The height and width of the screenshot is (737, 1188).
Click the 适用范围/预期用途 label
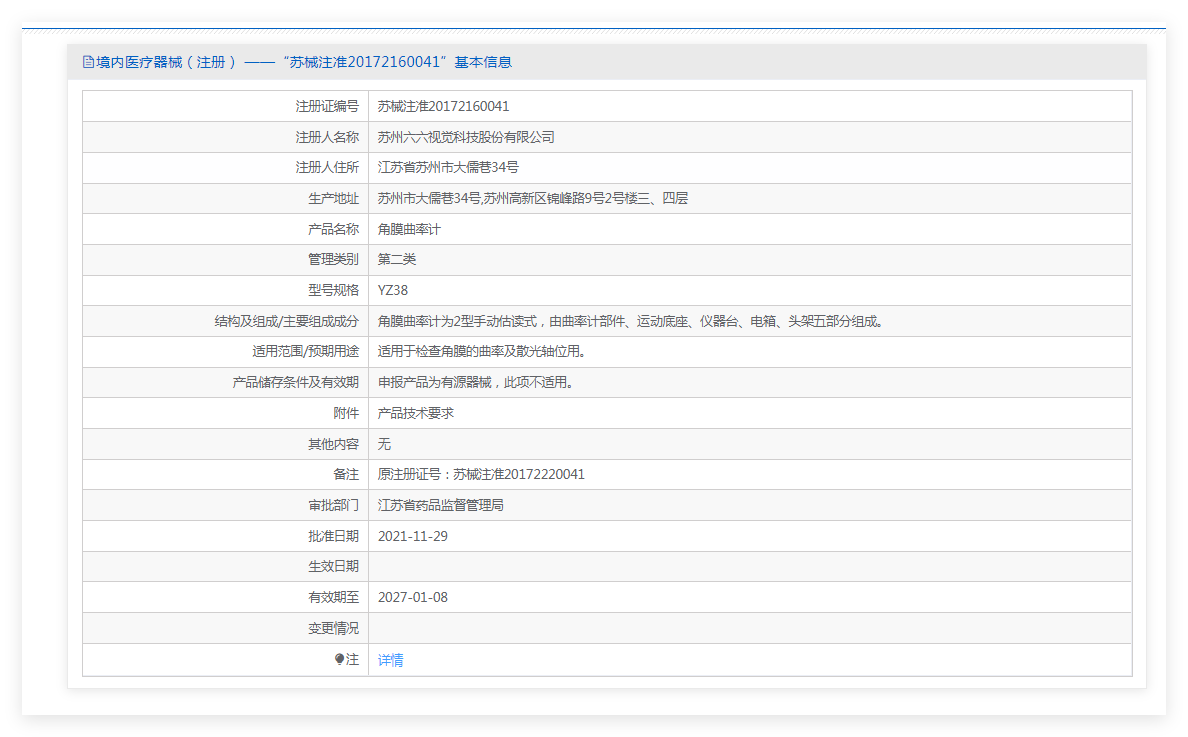tap(305, 351)
